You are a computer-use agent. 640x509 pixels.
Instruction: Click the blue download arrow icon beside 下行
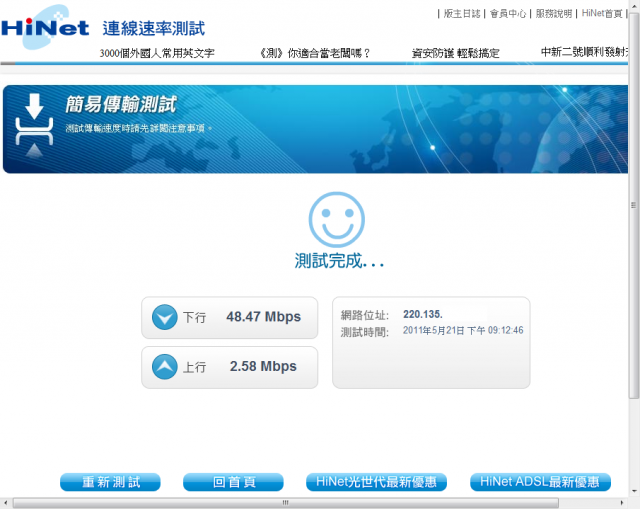click(x=164, y=317)
